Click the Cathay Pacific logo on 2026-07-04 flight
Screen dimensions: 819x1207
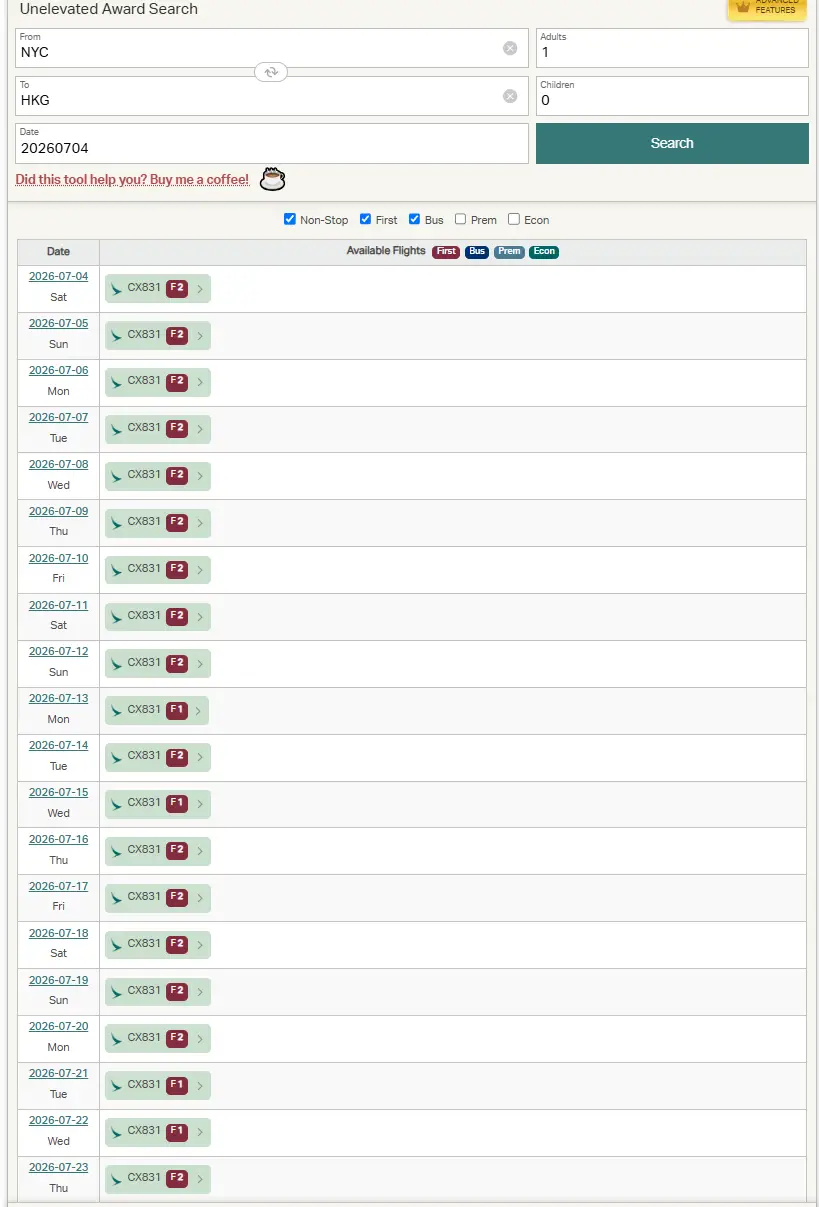[x=117, y=289]
